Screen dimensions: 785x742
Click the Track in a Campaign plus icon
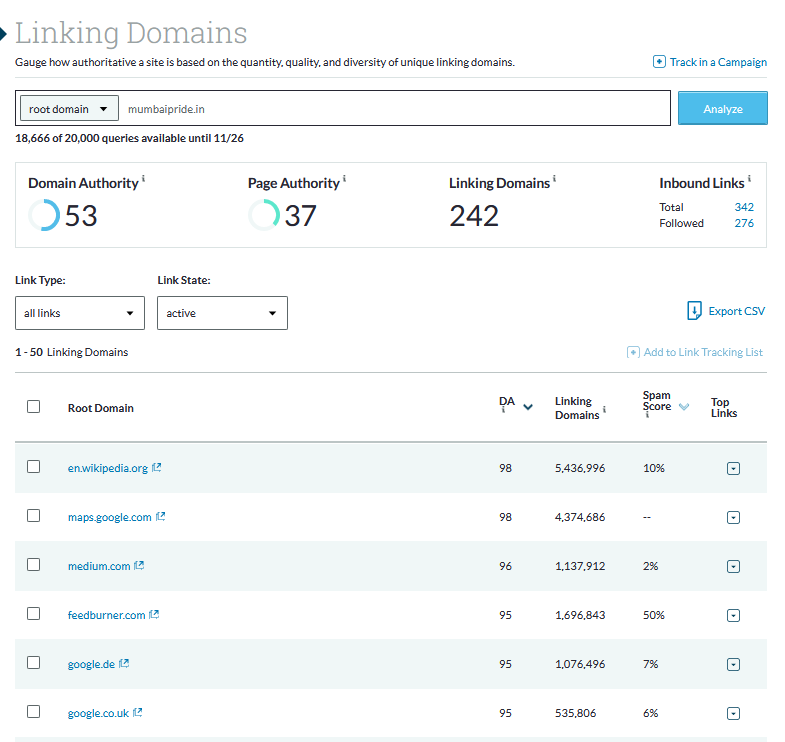[x=659, y=62]
